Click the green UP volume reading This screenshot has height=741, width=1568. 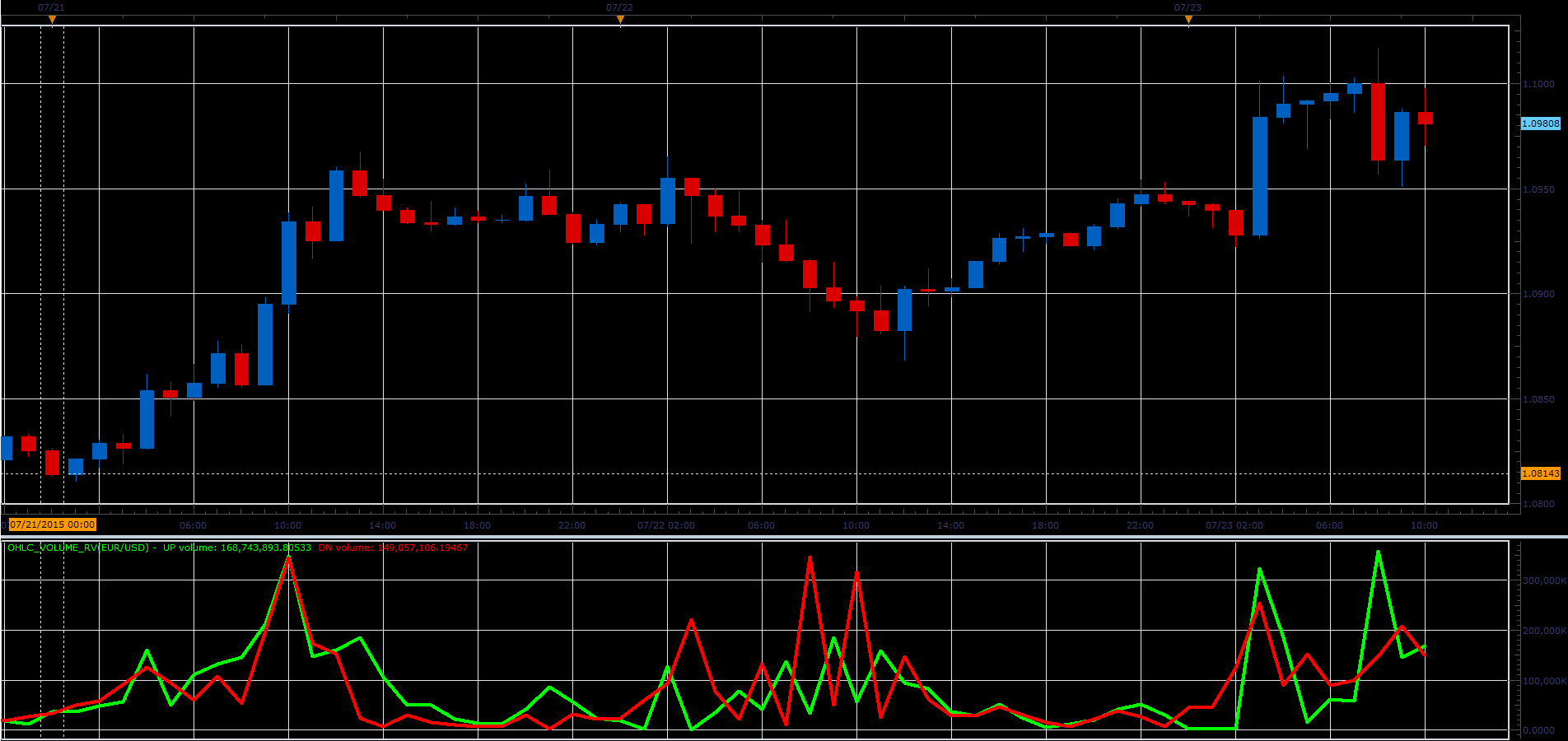[x=237, y=548]
